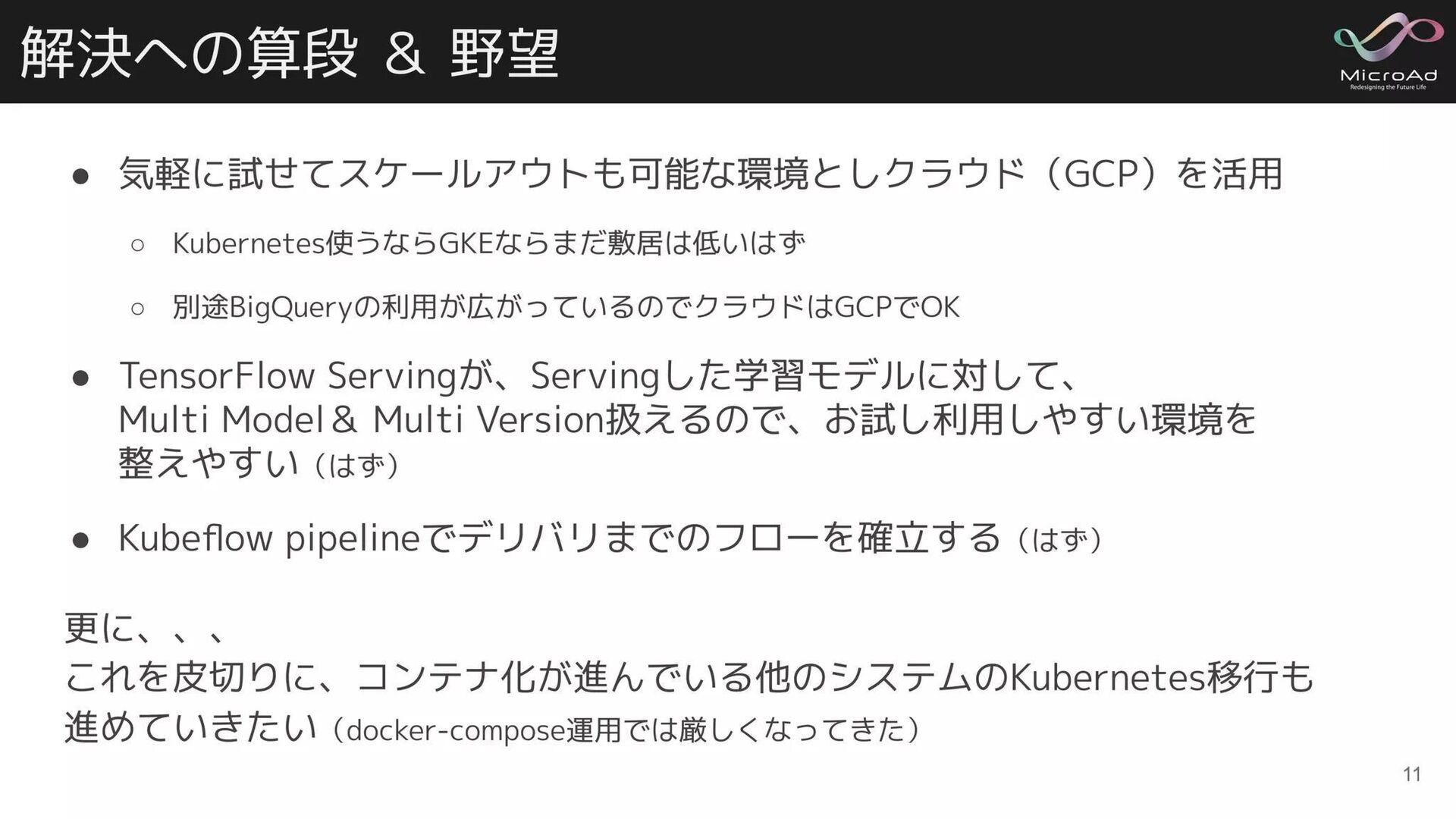Click the Multi Model & Multi Version line
1456x819 pixels.
coord(362,419)
